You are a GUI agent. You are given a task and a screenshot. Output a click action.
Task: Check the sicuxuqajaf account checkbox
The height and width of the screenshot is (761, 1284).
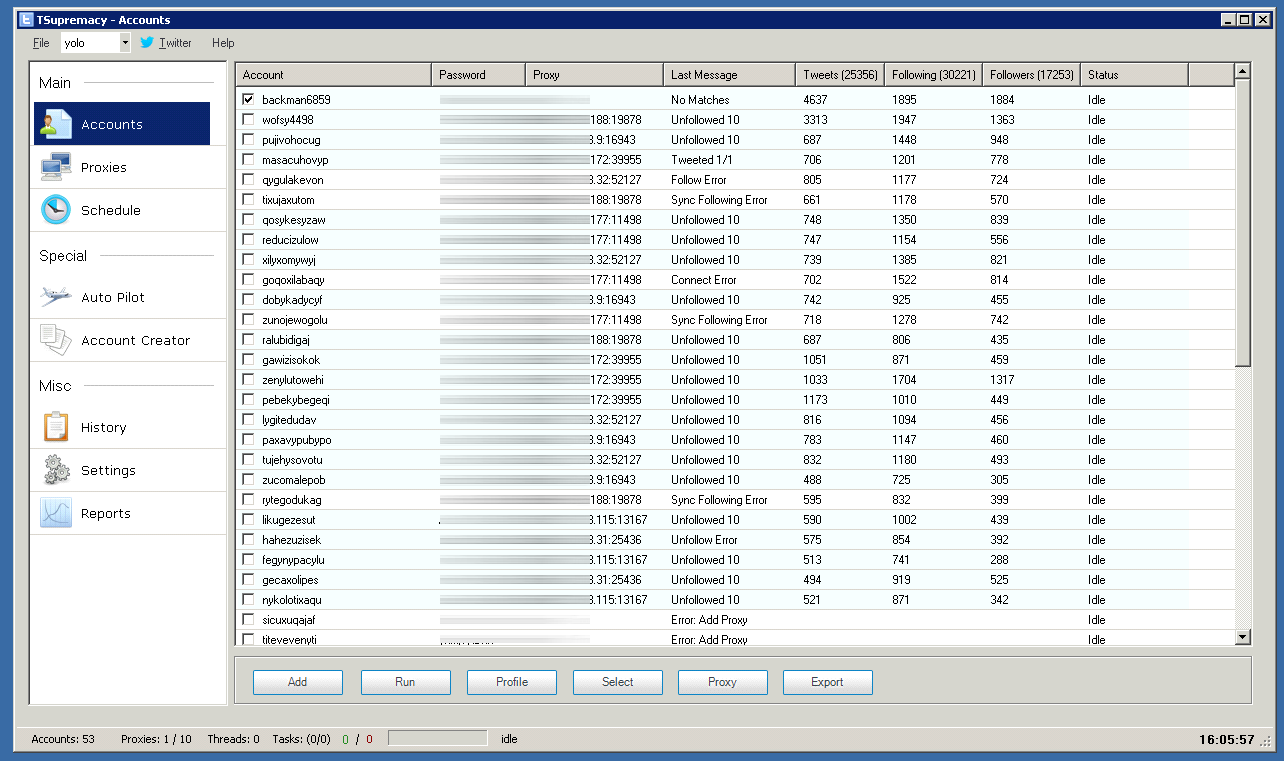click(x=248, y=620)
